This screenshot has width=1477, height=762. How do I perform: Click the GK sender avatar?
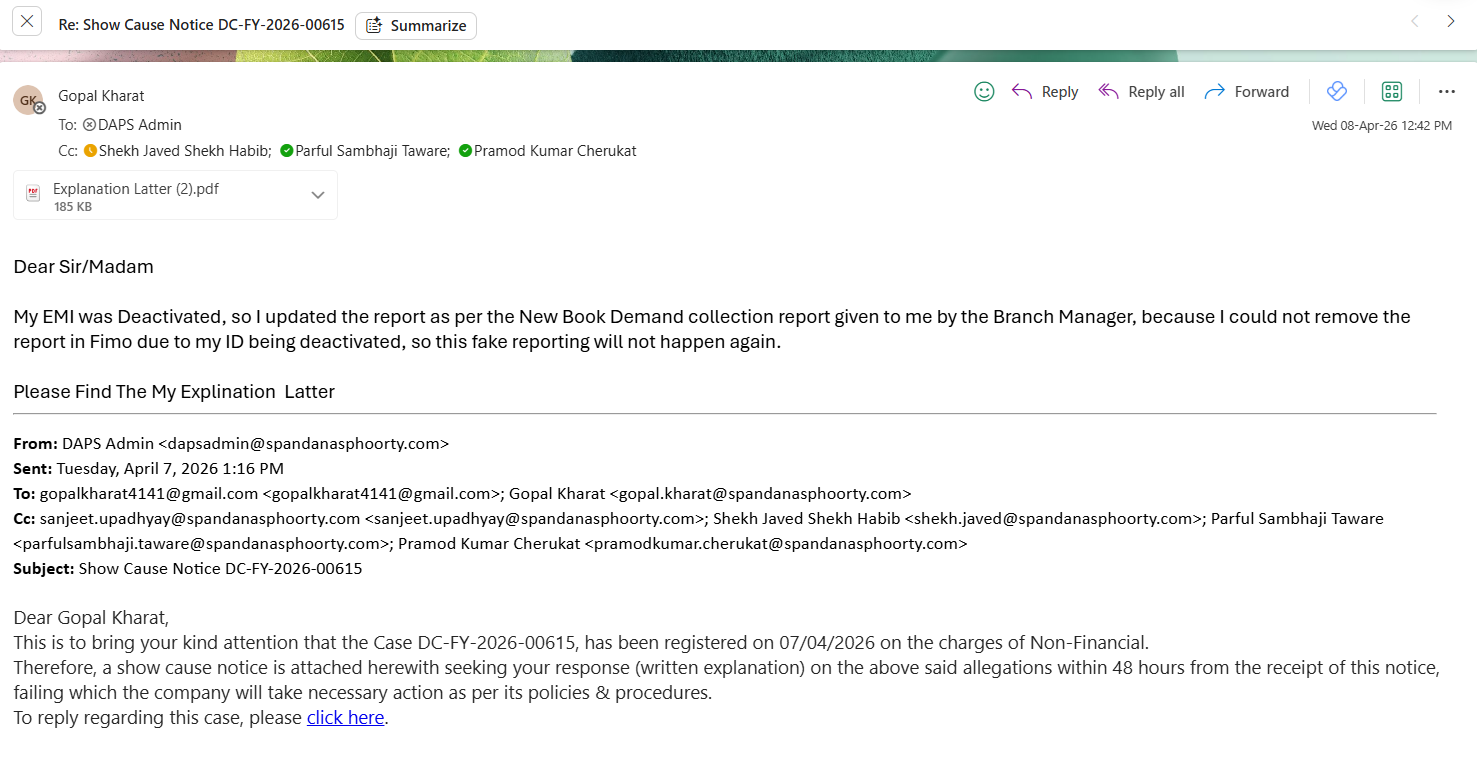coord(28,100)
